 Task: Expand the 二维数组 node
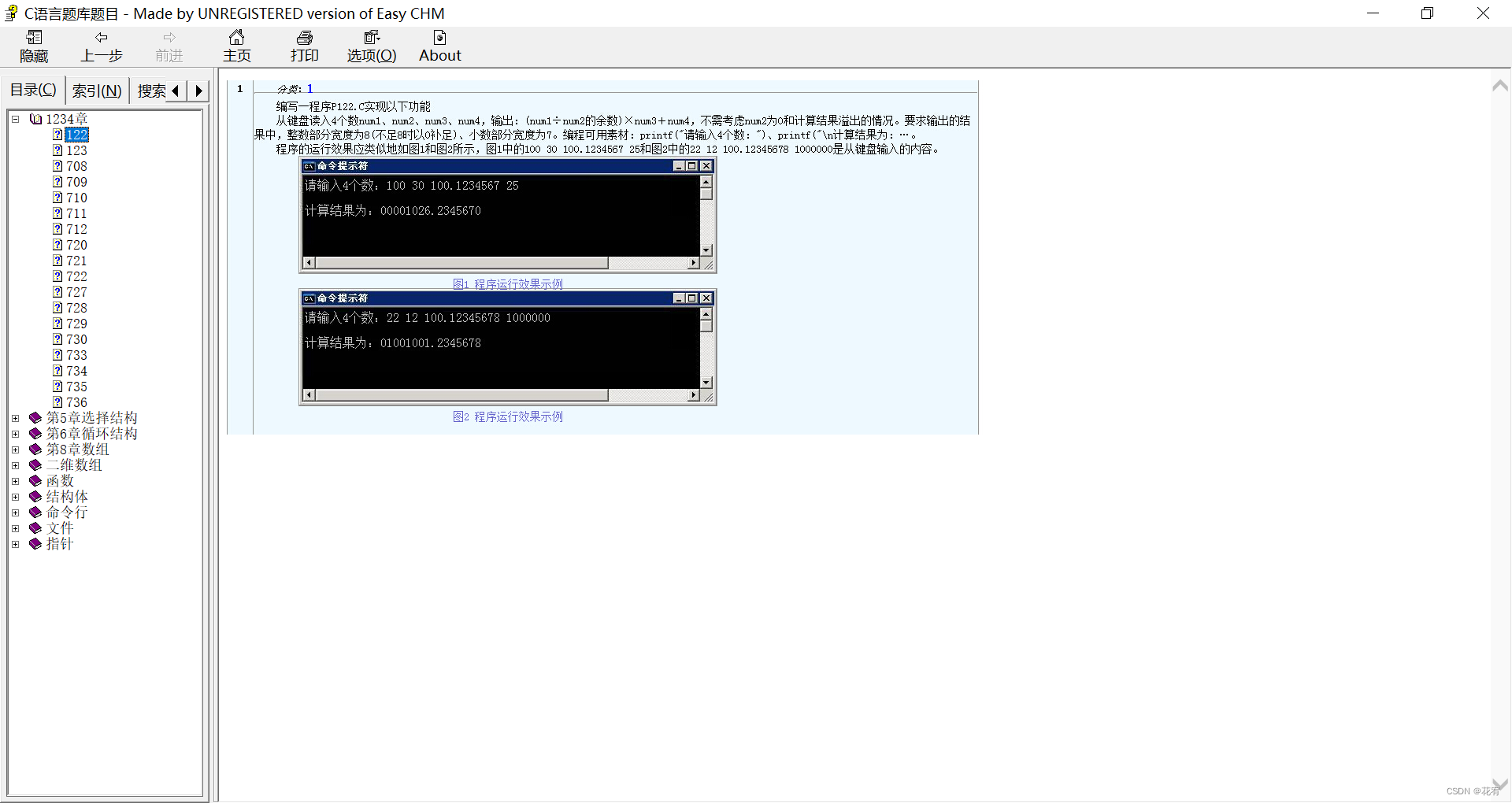(15, 465)
